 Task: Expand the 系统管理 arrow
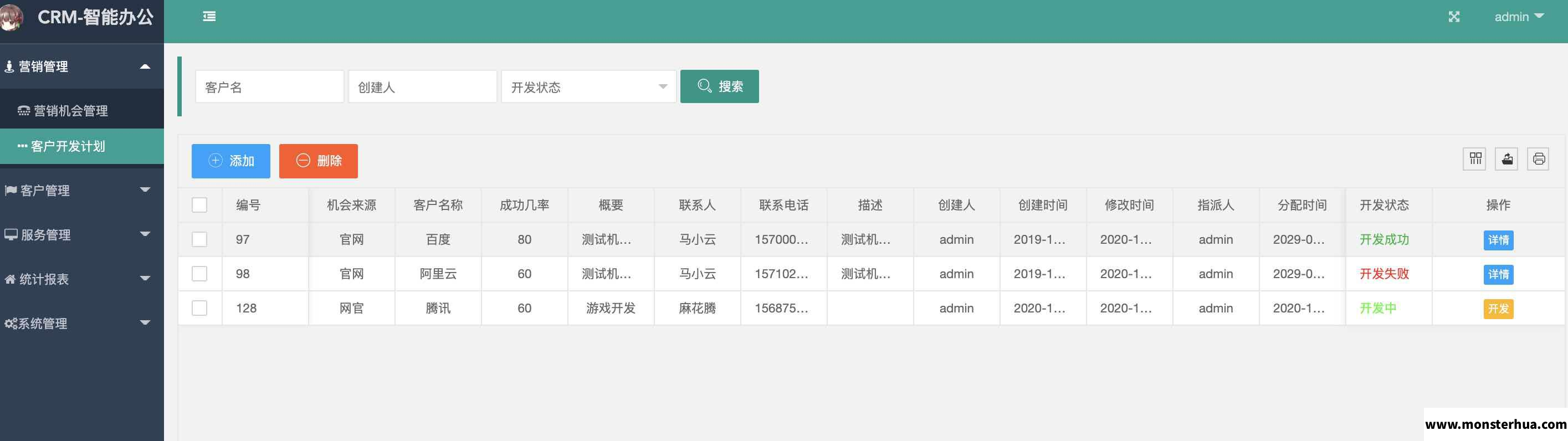pyautogui.click(x=145, y=323)
